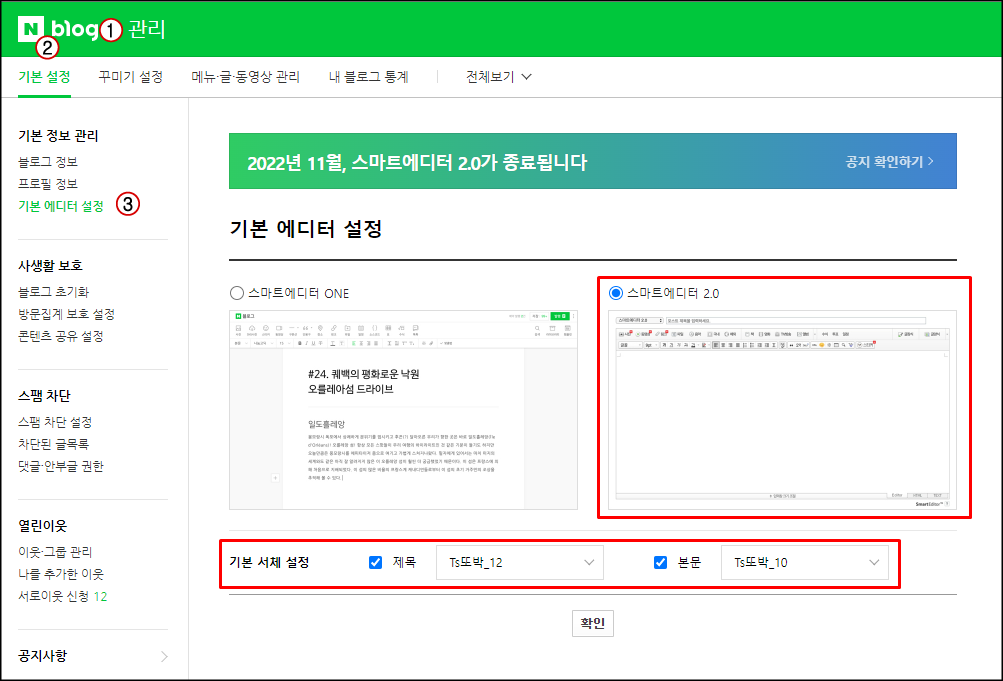Viewport: 1003px width, 681px height.
Task: Click the Naver N logo icon
Action: pos(31,29)
